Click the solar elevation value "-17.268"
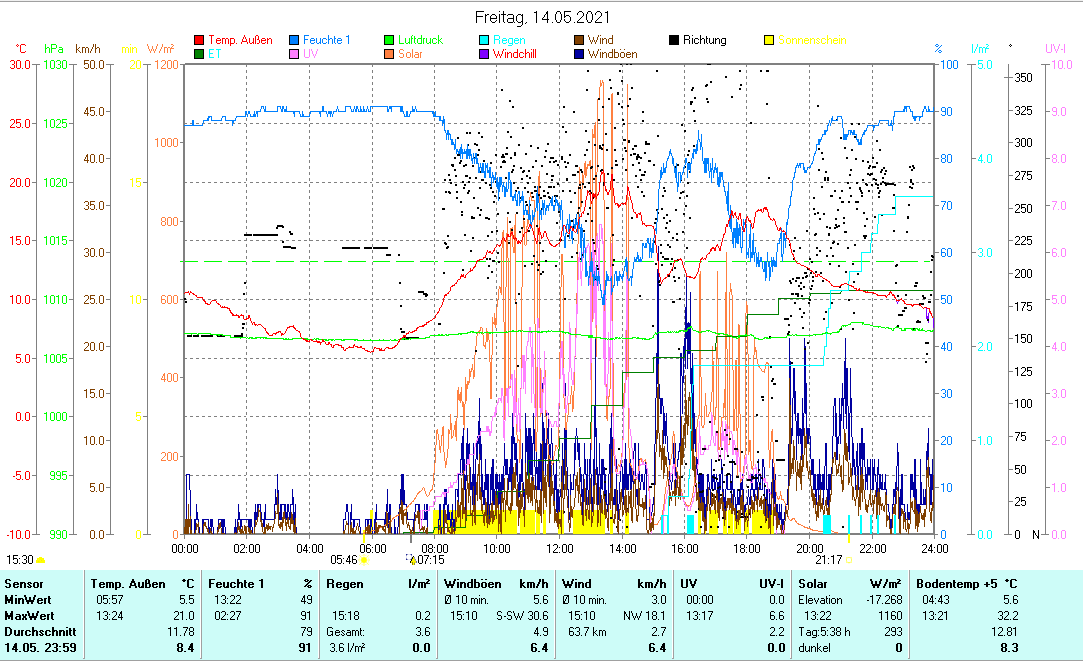Viewport: 1083px width, 662px height. [884, 600]
